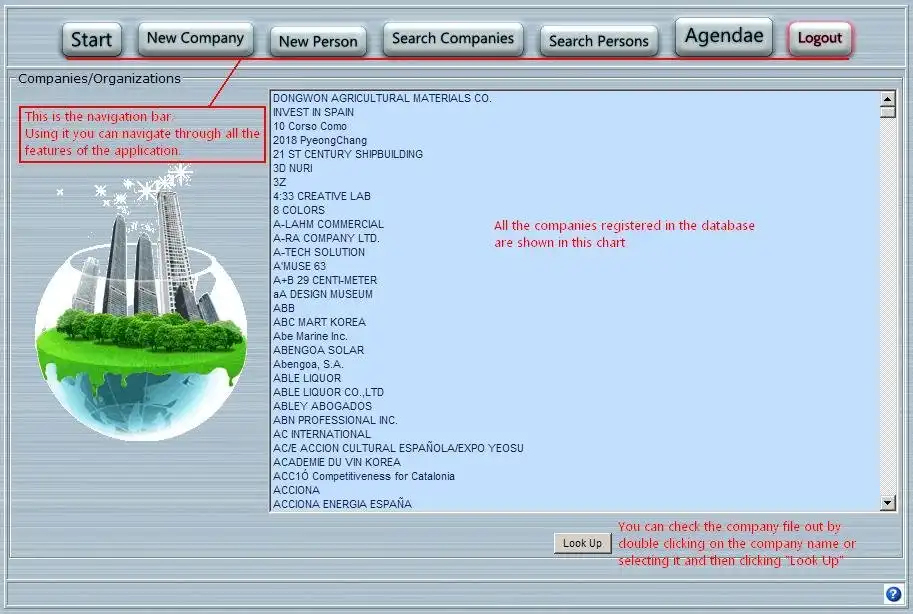
Task: Click the Look Up button
Action: coord(582,543)
